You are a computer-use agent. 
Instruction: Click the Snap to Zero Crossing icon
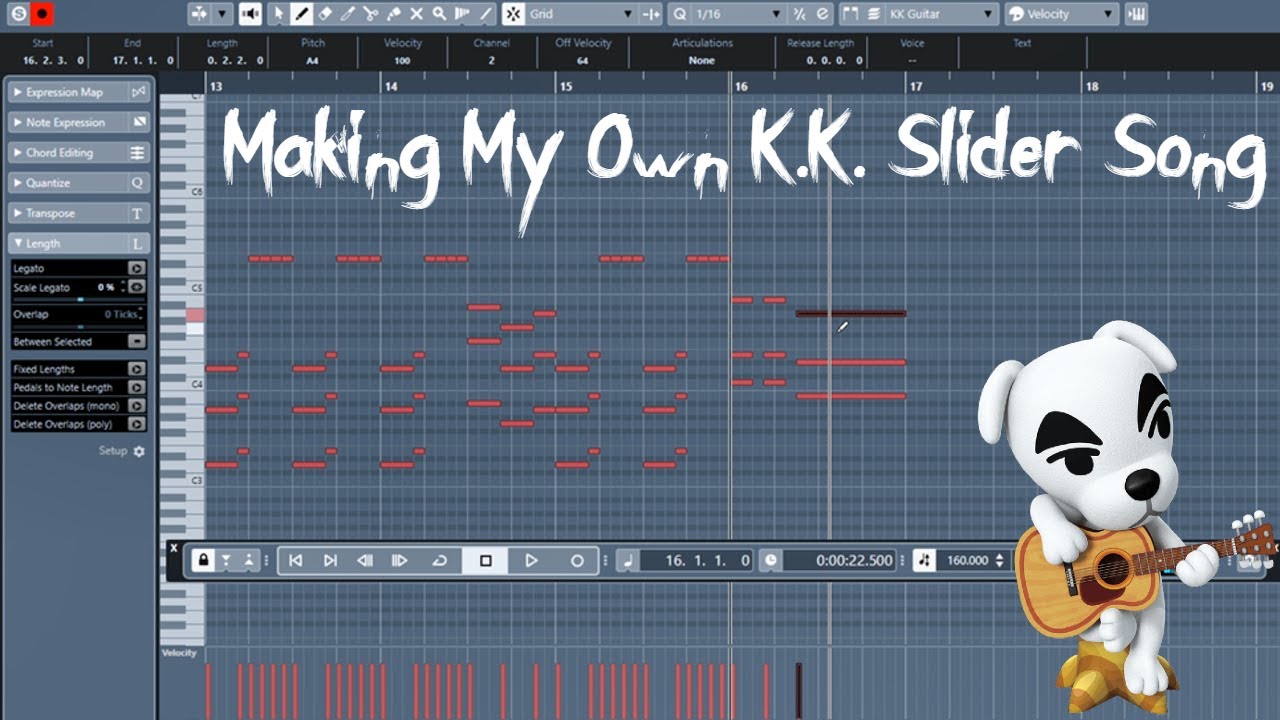tap(651, 14)
